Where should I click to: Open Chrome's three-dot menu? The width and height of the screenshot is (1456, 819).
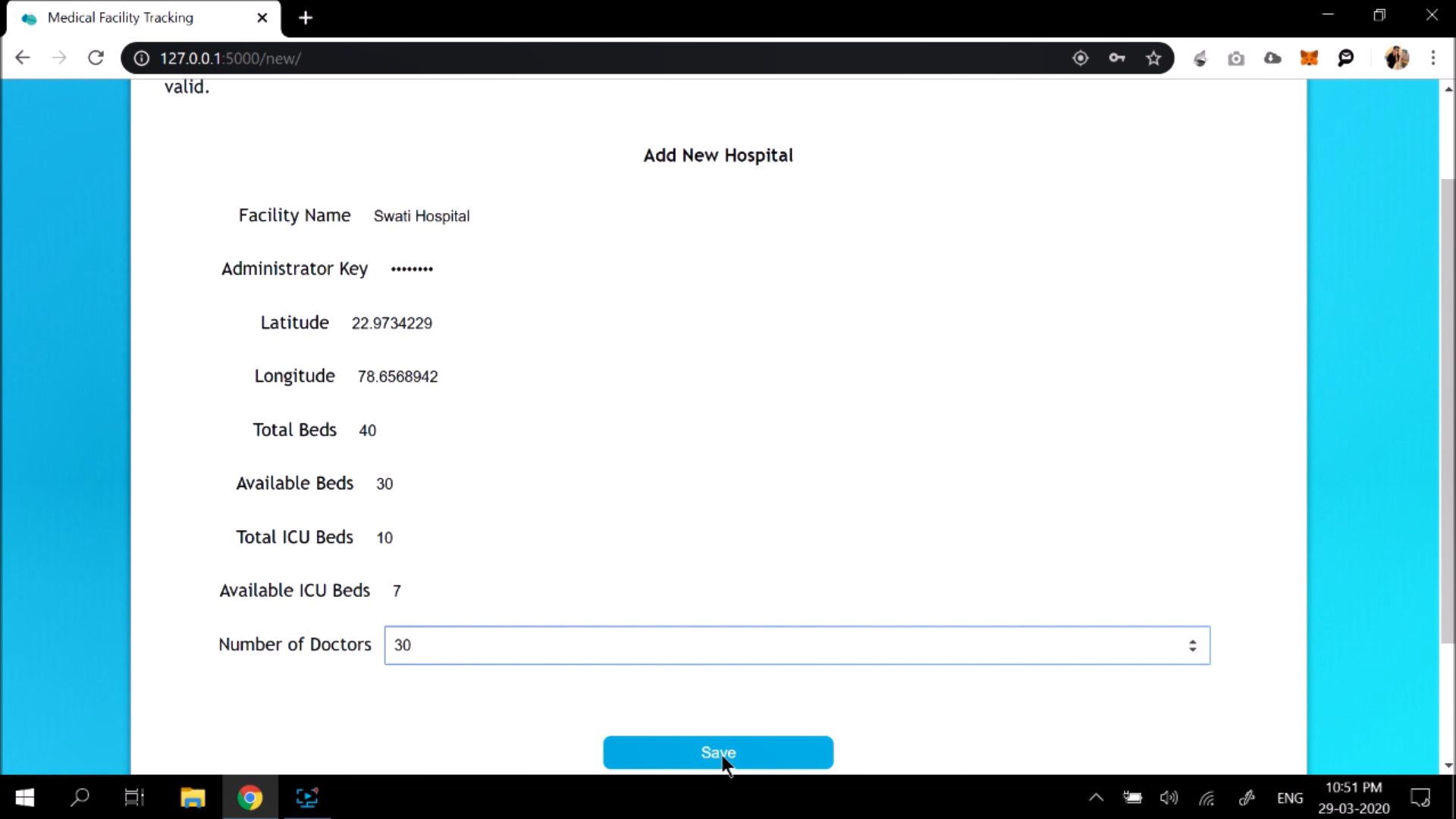pyautogui.click(x=1434, y=58)
